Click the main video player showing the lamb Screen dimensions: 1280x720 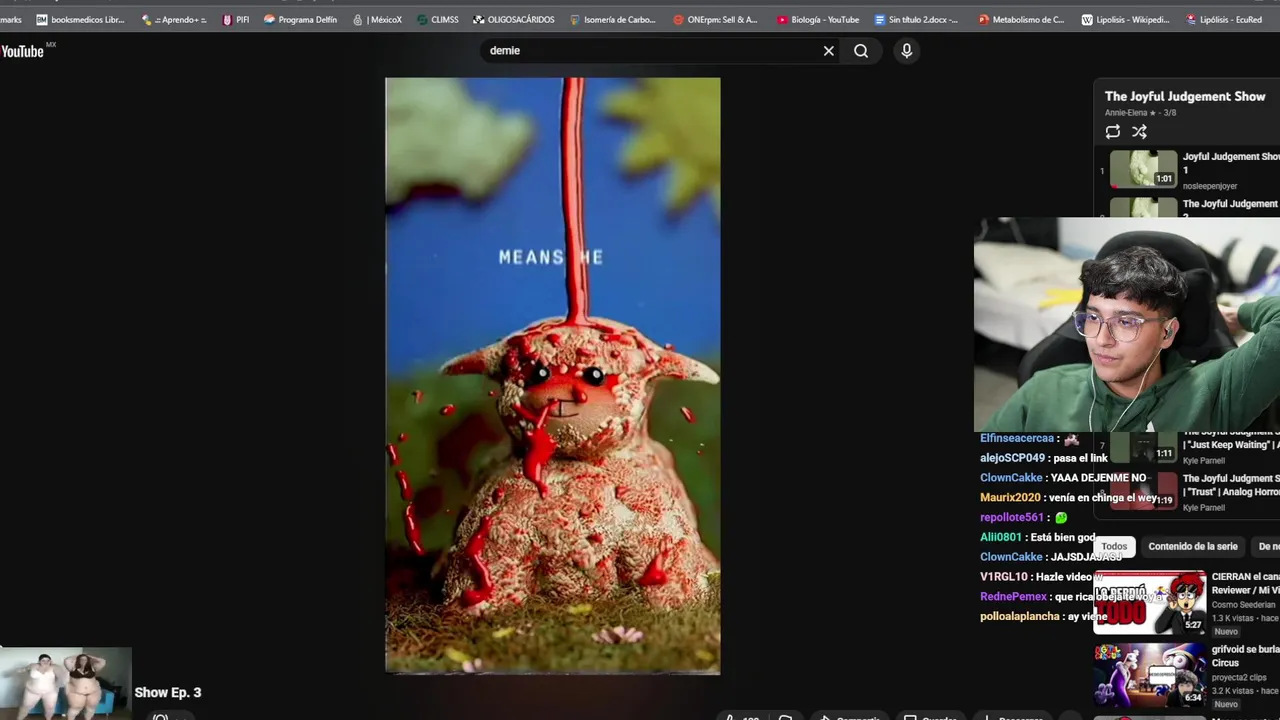pyautogui.click(x=553, y=376)
